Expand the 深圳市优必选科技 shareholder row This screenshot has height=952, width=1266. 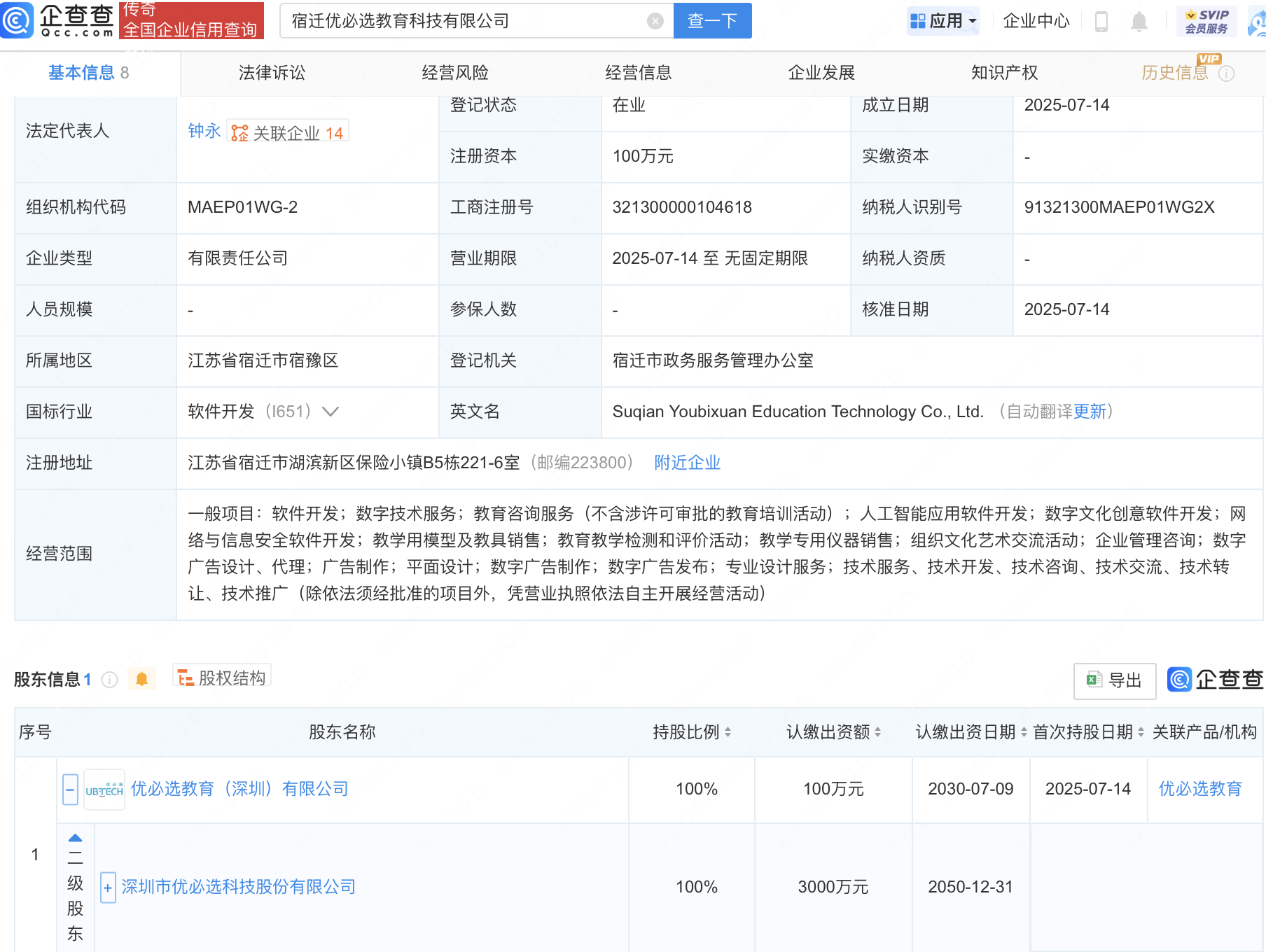click(108, 888)
